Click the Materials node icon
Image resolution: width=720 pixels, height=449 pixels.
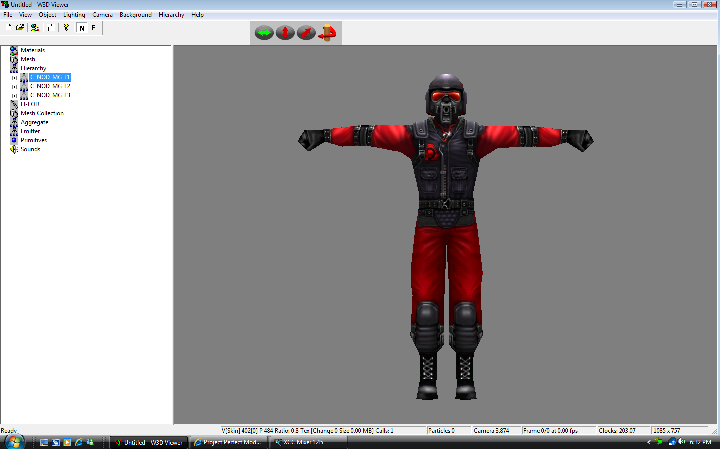[x=14, y=50]
